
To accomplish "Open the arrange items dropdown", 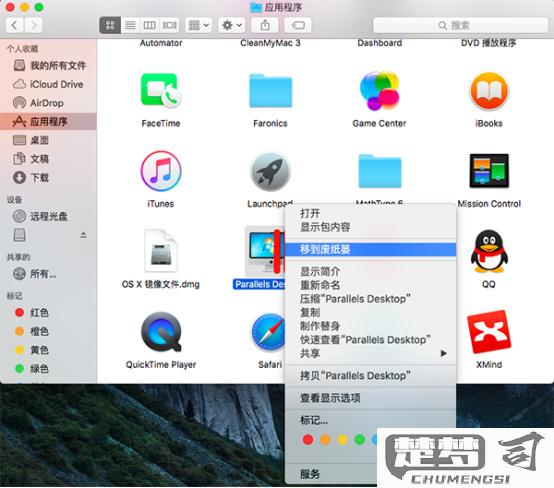I will click(x=199, y=25).
